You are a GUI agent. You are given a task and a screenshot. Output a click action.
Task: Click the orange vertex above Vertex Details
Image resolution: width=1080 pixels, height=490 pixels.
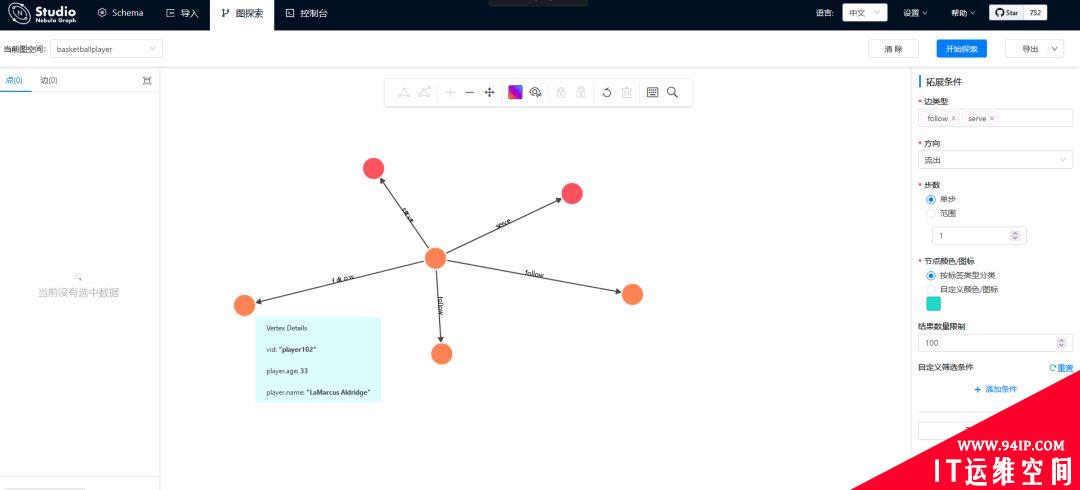(245, 305)
